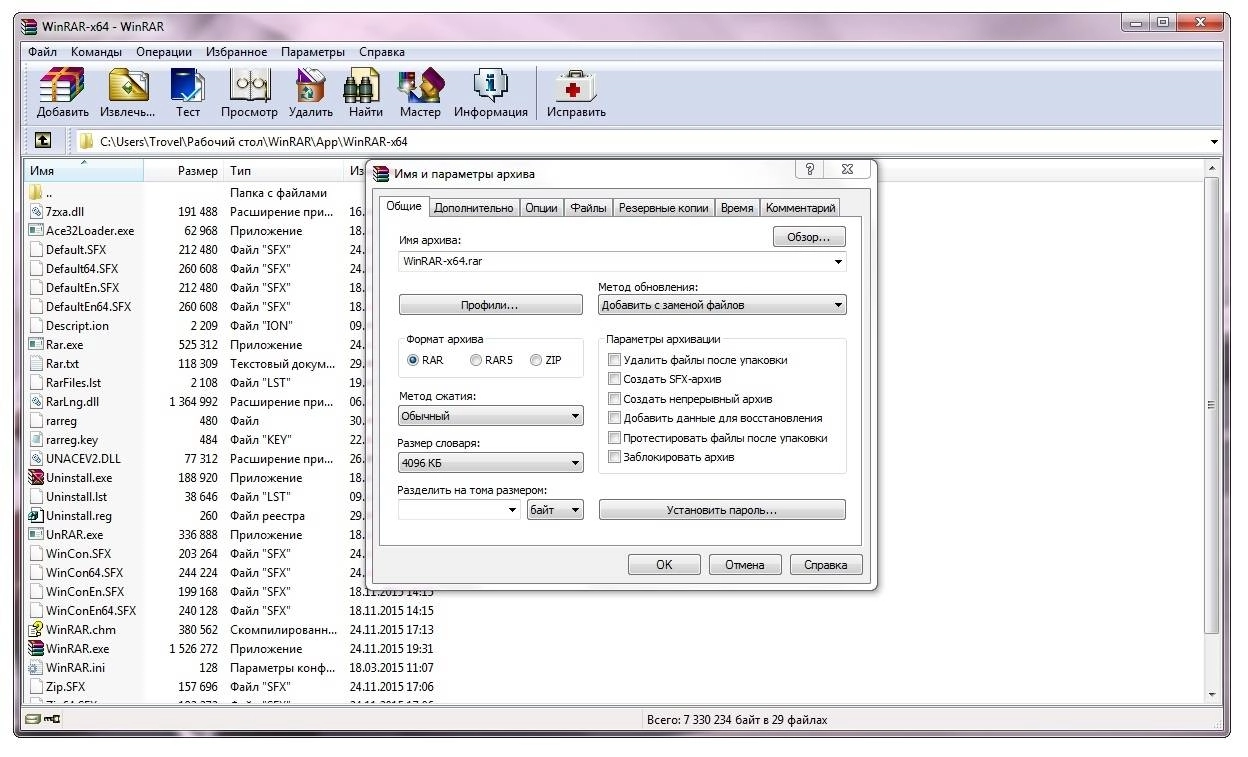Switch to the Комментарий tab
Image resolution: width=1248 pixels, height=757 pixels.
(x=800, y=208)
